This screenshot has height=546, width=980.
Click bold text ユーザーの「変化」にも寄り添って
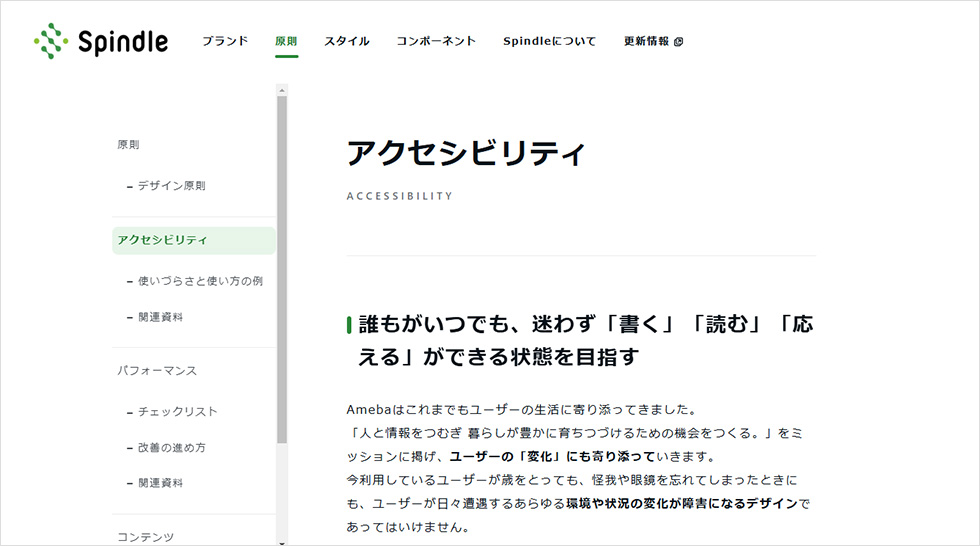coord(552,457)
